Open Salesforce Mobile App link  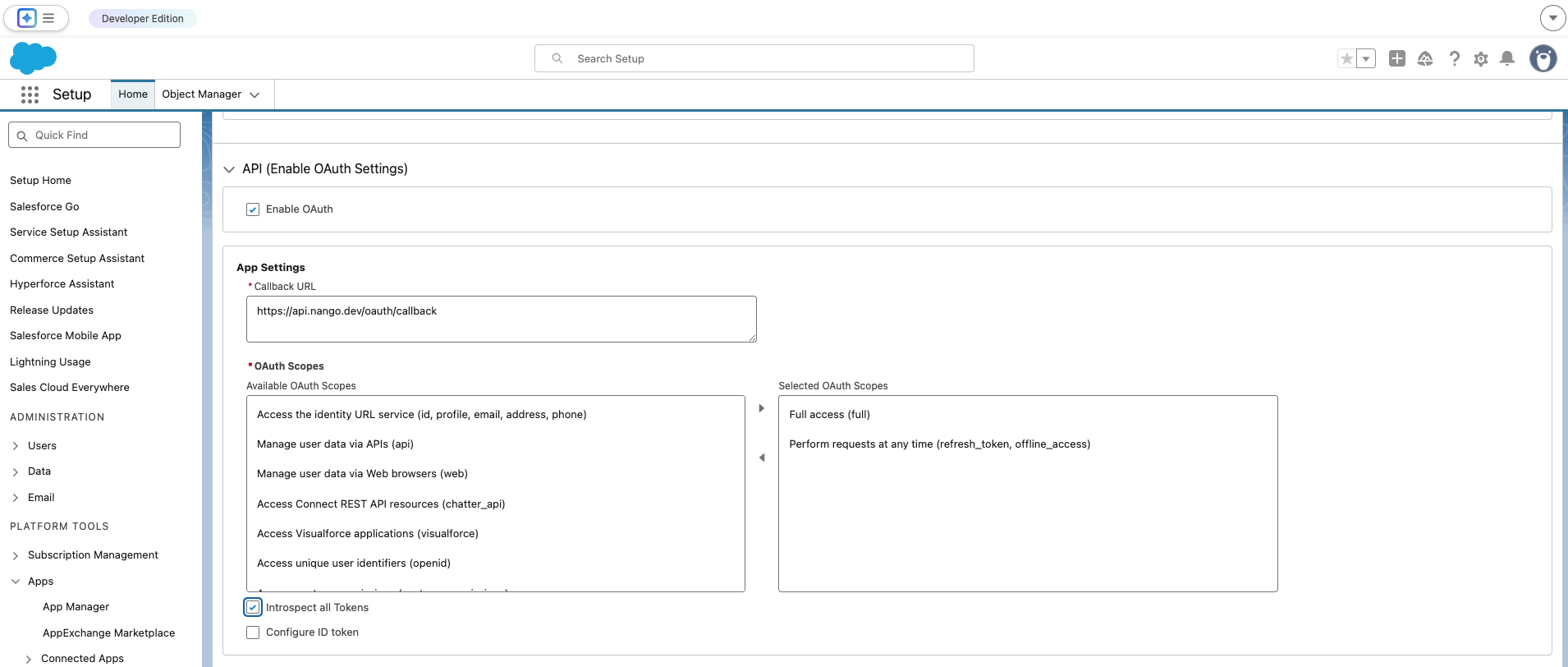(66, 336)
